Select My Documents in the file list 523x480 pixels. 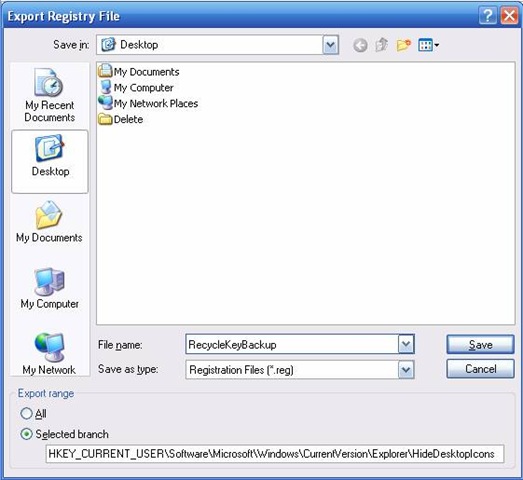point(139,71)
